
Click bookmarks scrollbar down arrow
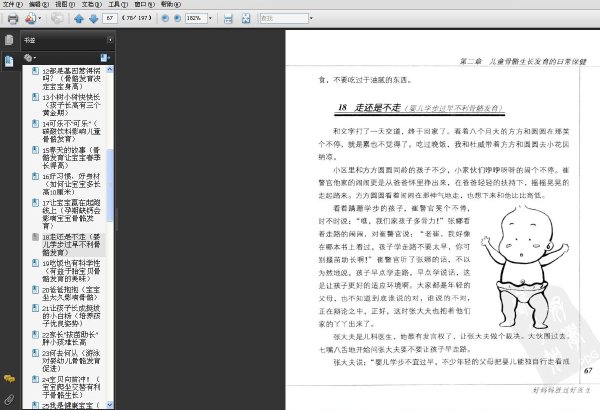(110, 404)
